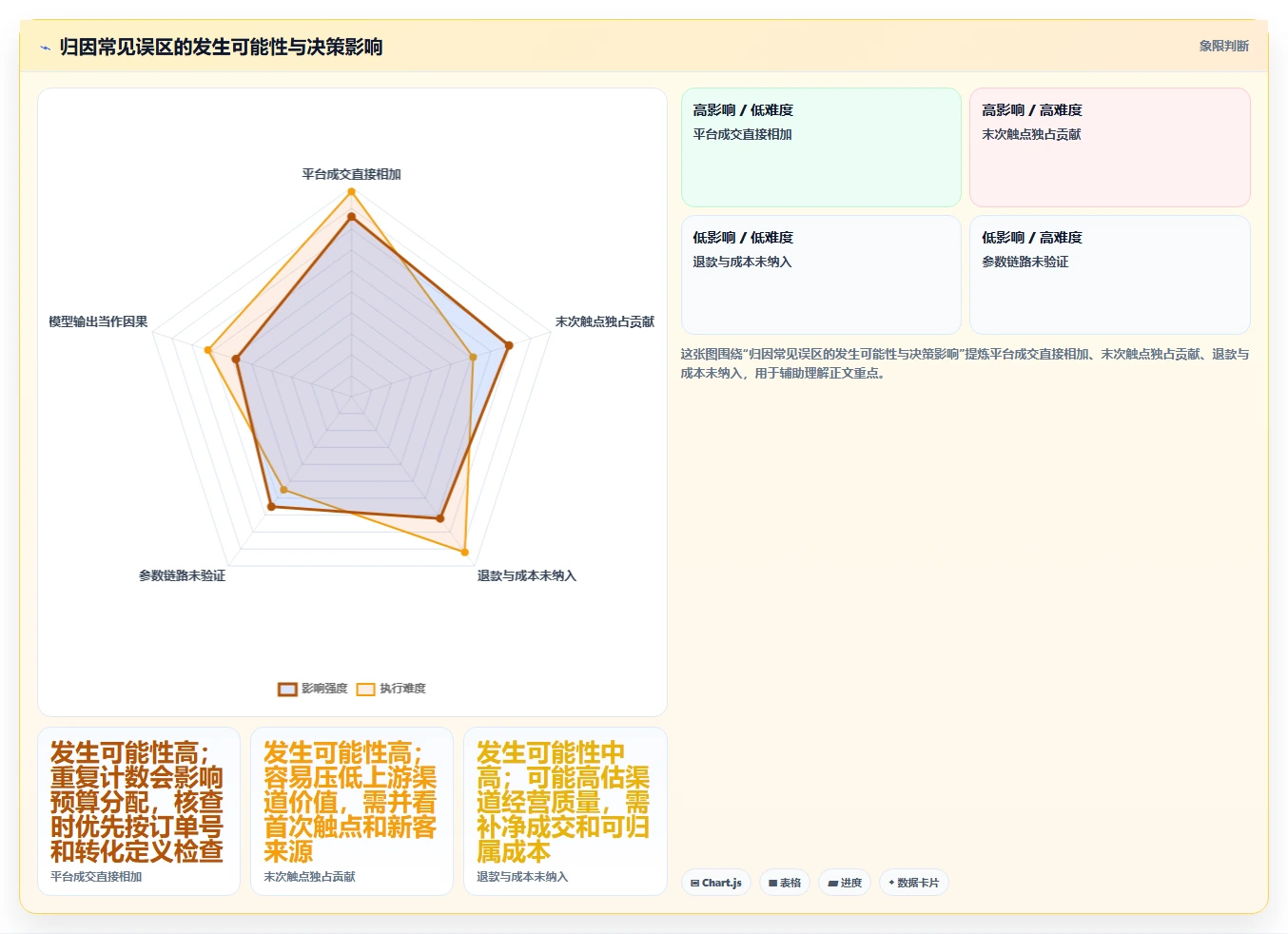Toggle the 影响强度 legend swatch

(x=287, y=689)
